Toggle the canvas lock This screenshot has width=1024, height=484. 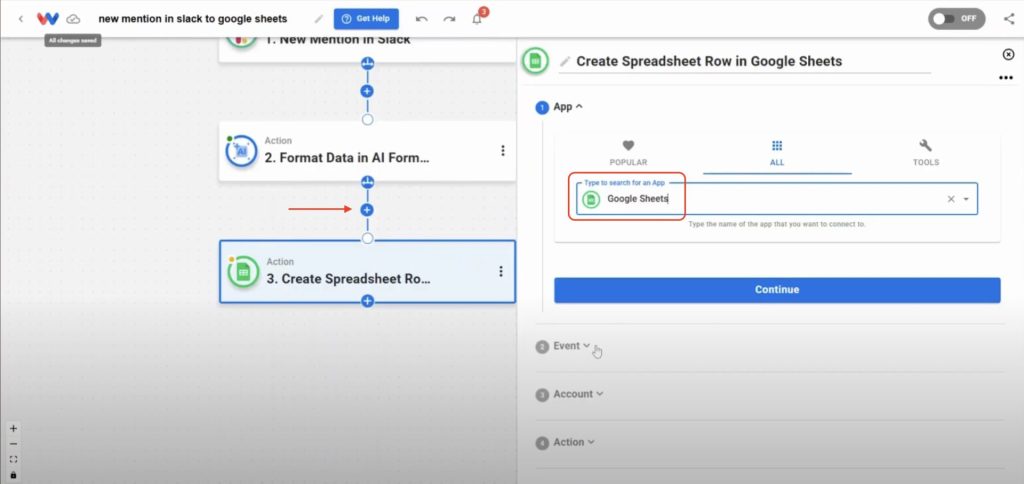(x=13, y=475)
